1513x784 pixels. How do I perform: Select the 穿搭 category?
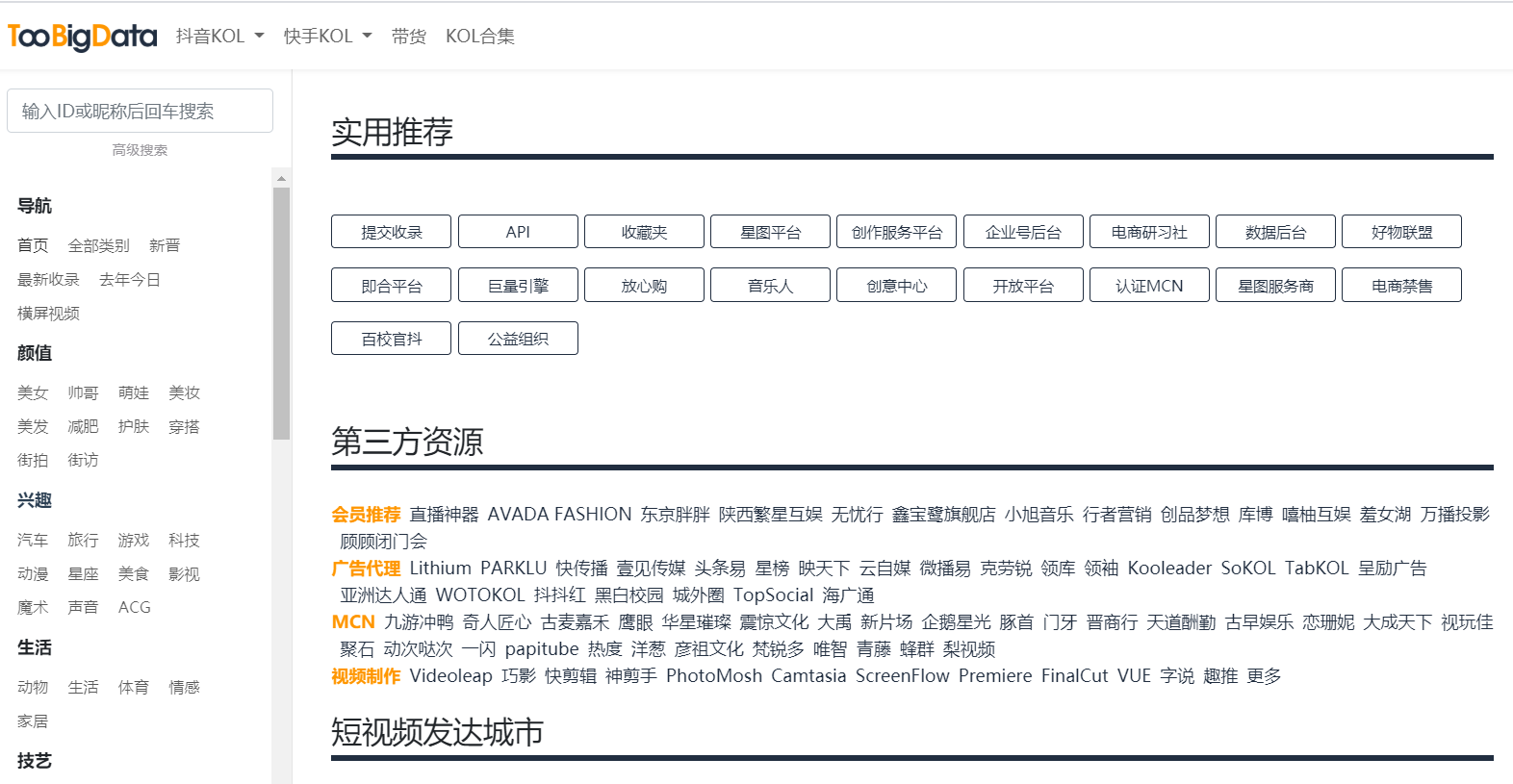184,426
